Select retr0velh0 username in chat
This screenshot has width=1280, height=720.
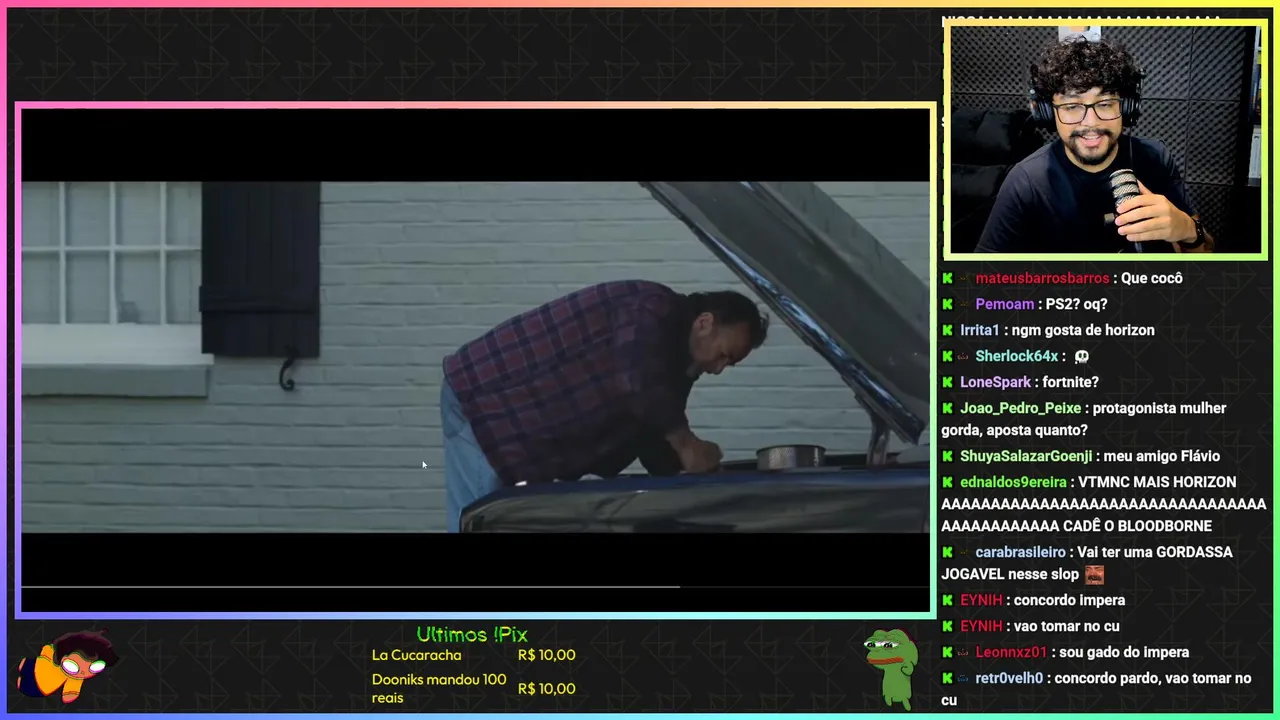click(1009, 678)
